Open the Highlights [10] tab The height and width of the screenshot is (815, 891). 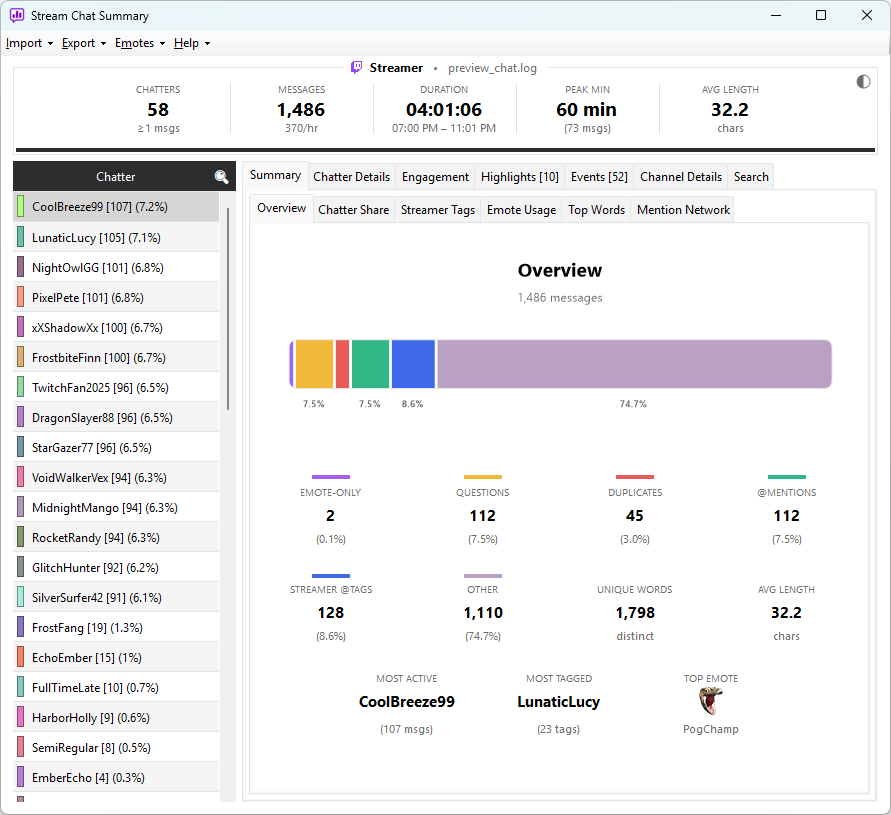(x=519, y=177)
